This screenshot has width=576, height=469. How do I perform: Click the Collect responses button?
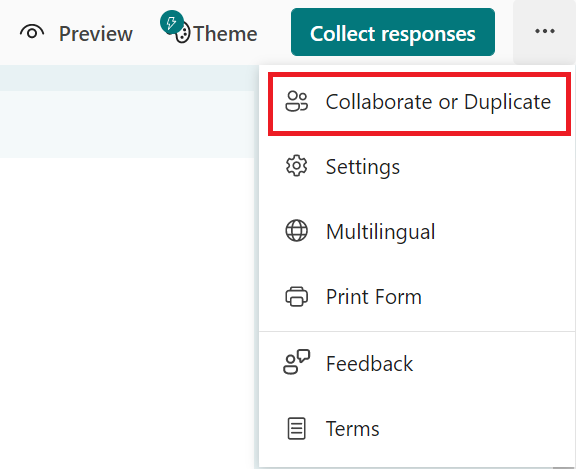(x=393, y=32)
